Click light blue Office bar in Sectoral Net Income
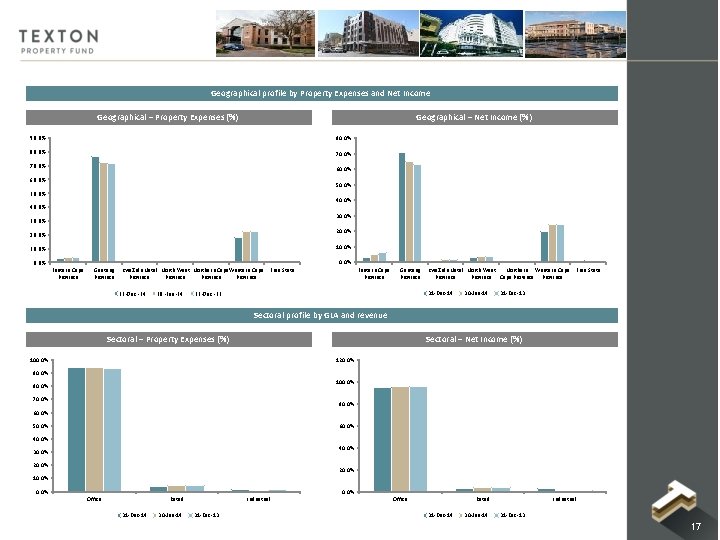This screenshot has width=720, height=540. pyautogui.click(x=418, y=439)
